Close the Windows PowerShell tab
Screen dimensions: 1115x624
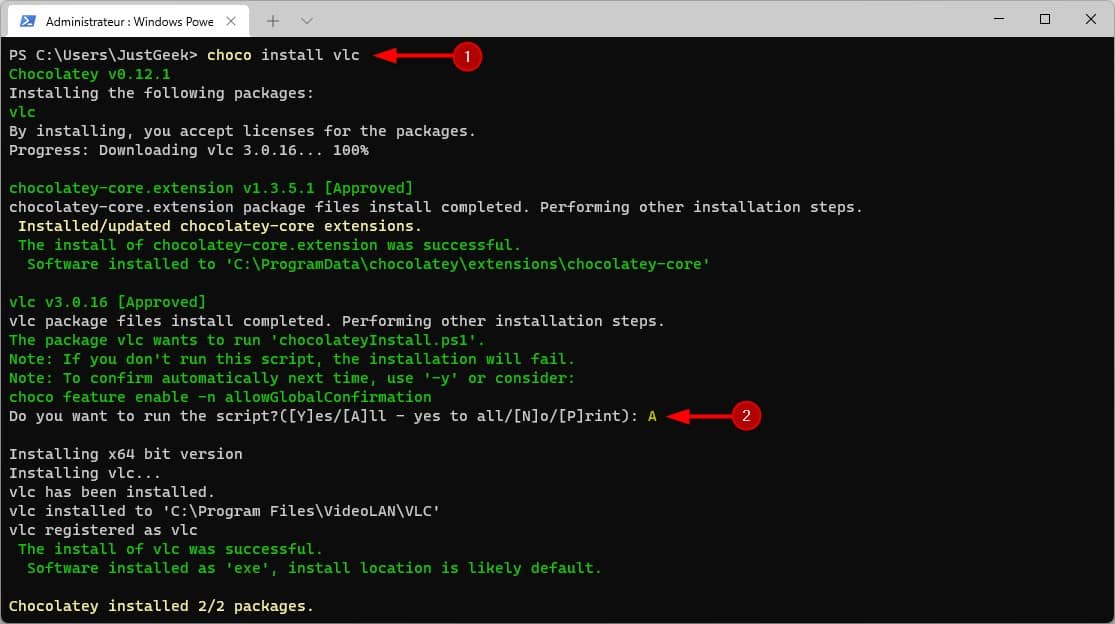click(x=231, y=21)
